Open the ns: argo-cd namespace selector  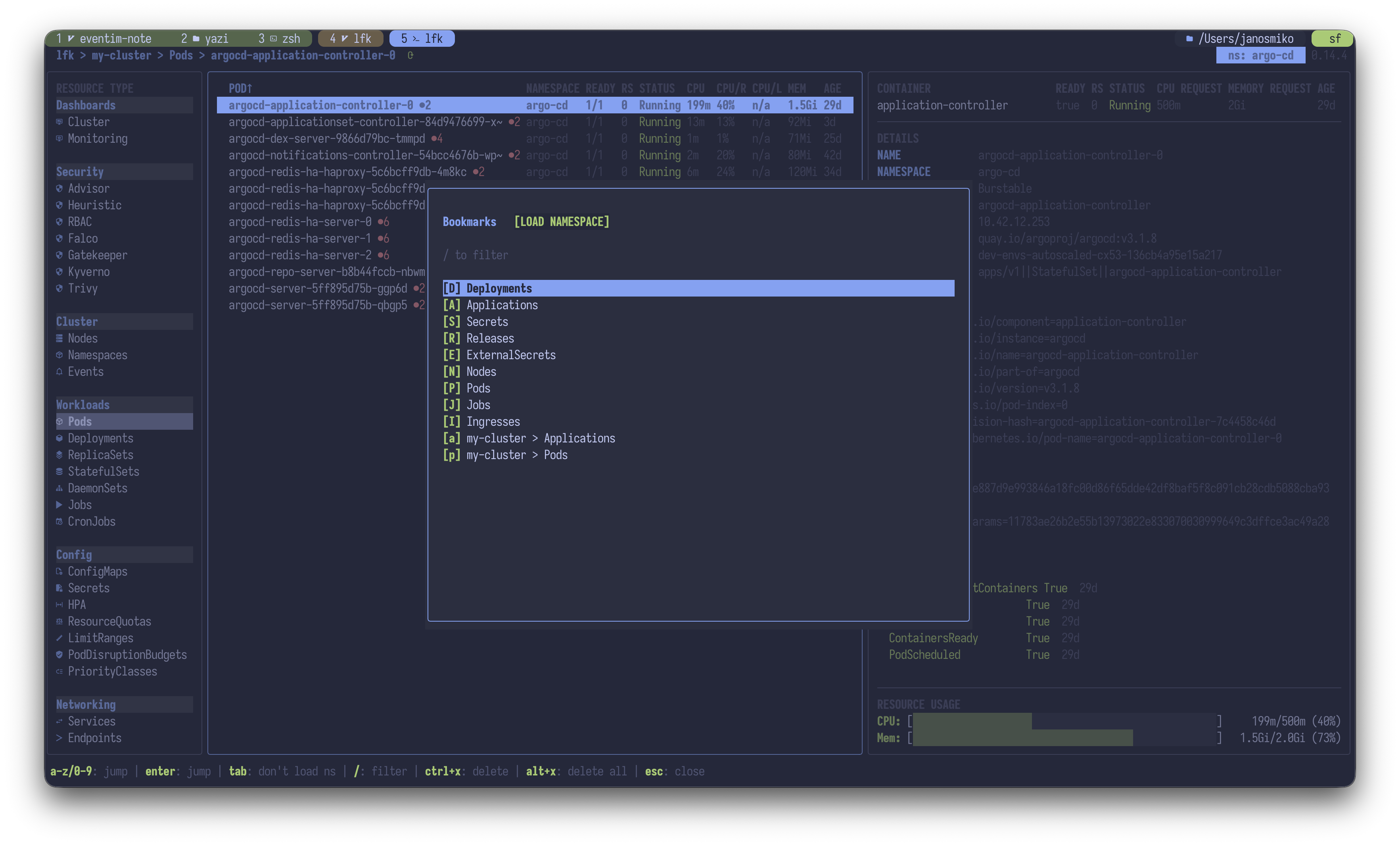click(1260, 56)
